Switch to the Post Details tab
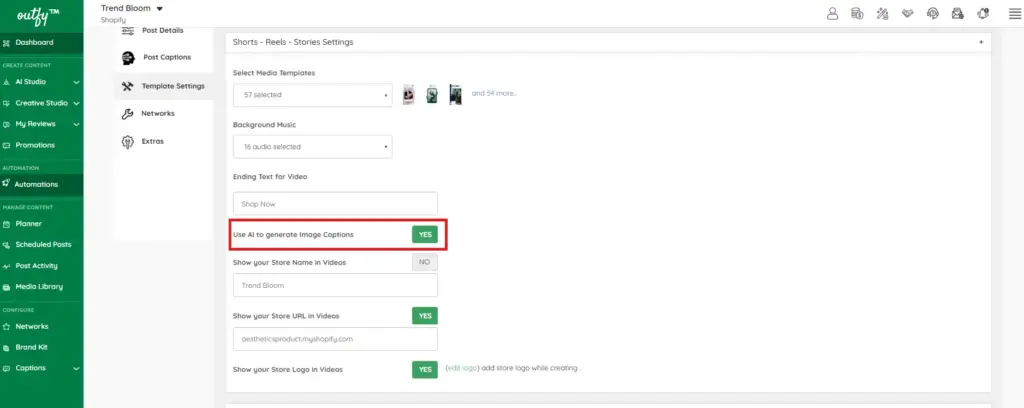 [163, 31]
